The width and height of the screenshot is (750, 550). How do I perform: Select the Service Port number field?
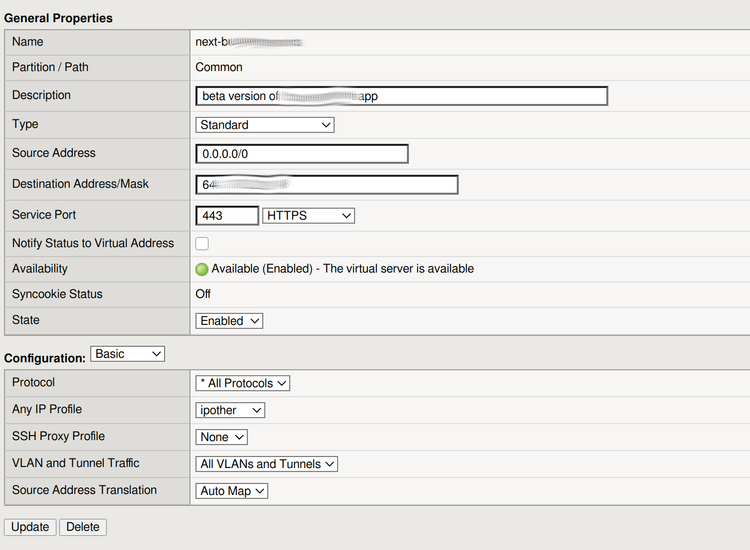(227, 216)
